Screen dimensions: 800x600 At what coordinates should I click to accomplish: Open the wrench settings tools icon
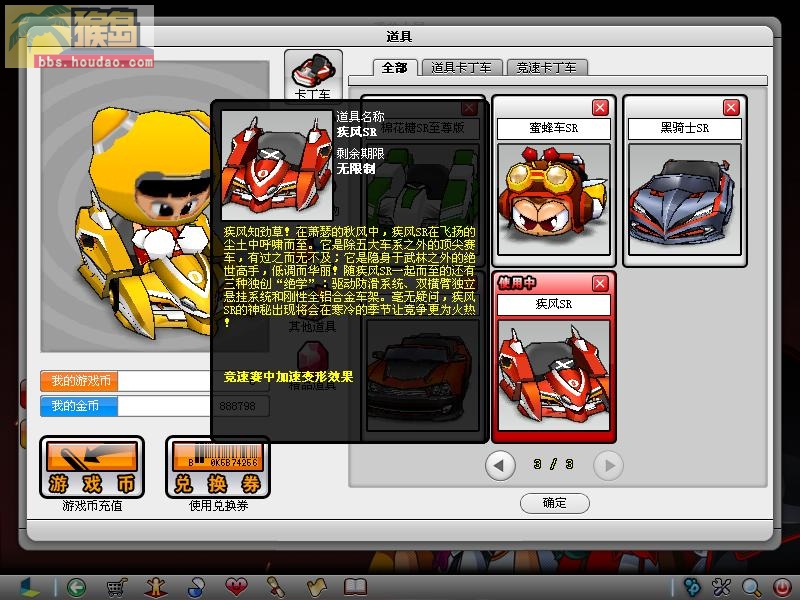click(722, 587)
